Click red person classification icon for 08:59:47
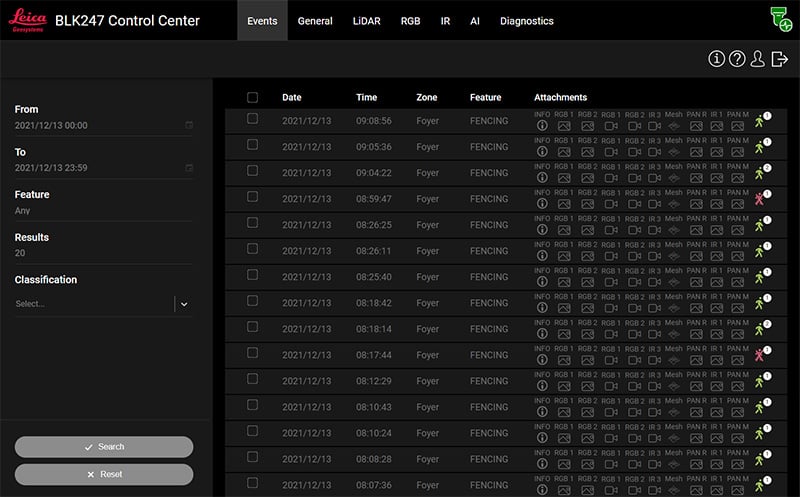Screen dimensions: 800x497 click(x=759, y=199)
